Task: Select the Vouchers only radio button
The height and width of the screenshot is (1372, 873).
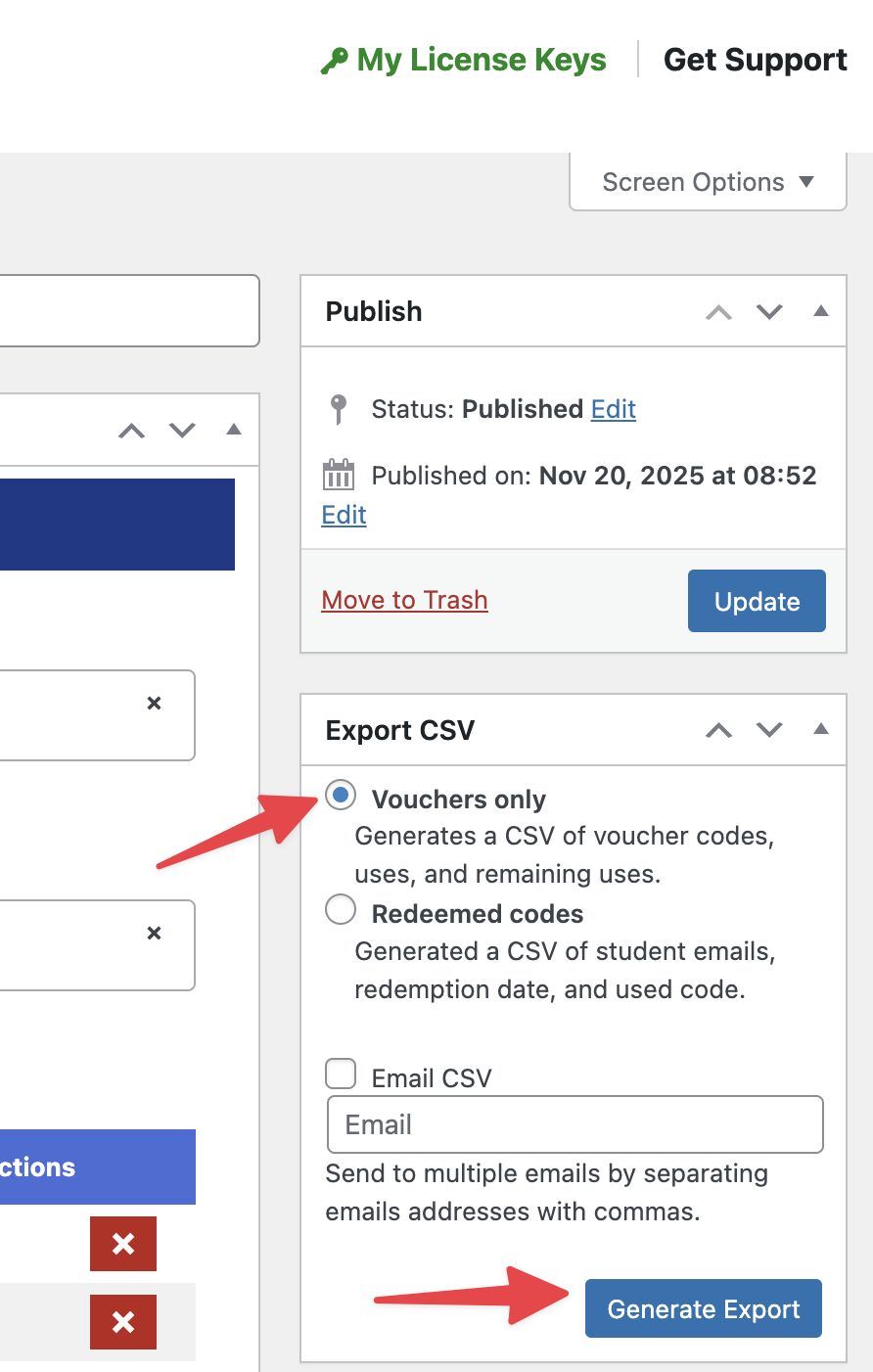Action: point(340,796)
